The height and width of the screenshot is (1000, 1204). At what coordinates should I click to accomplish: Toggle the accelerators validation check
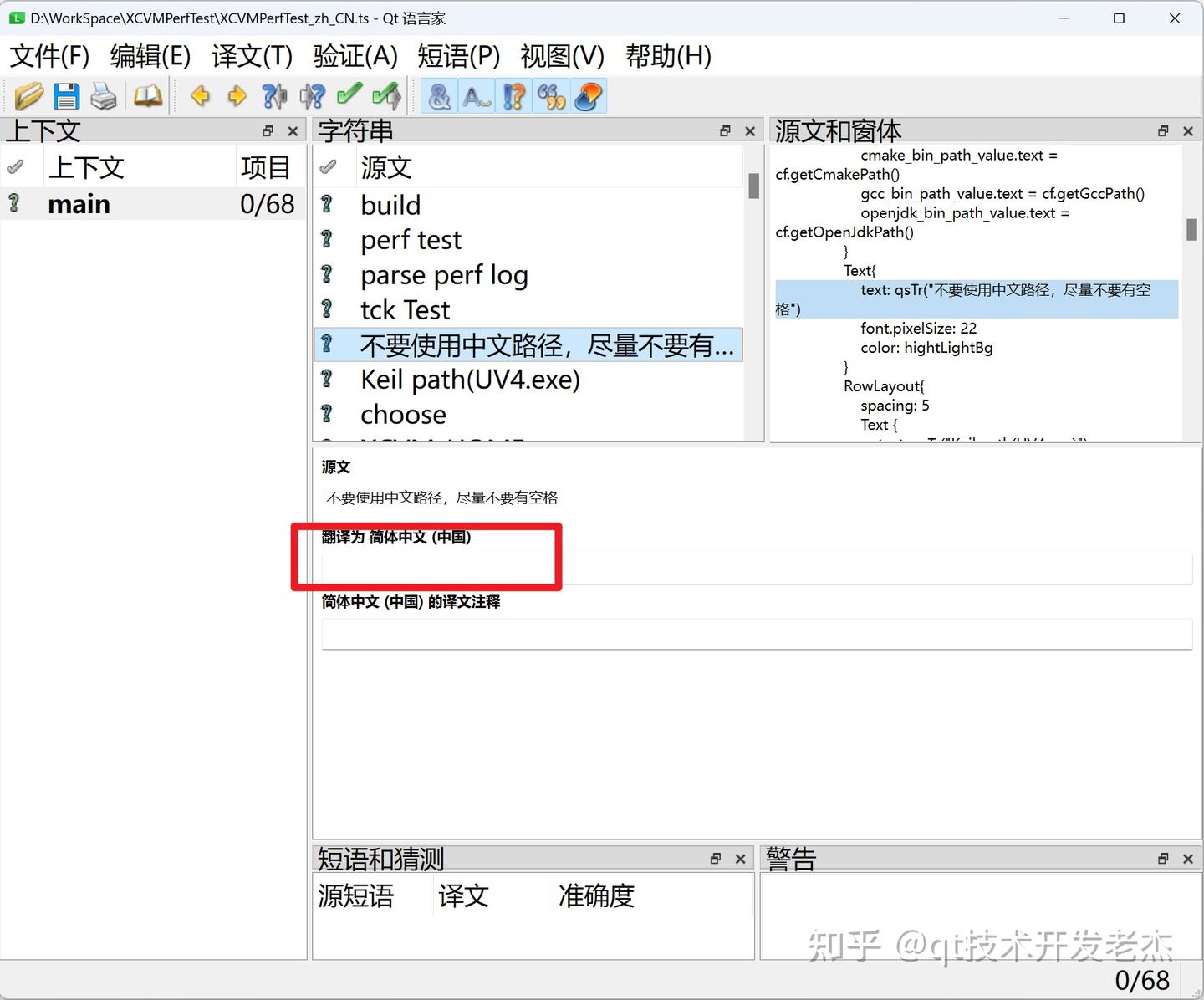click(438, 96)
